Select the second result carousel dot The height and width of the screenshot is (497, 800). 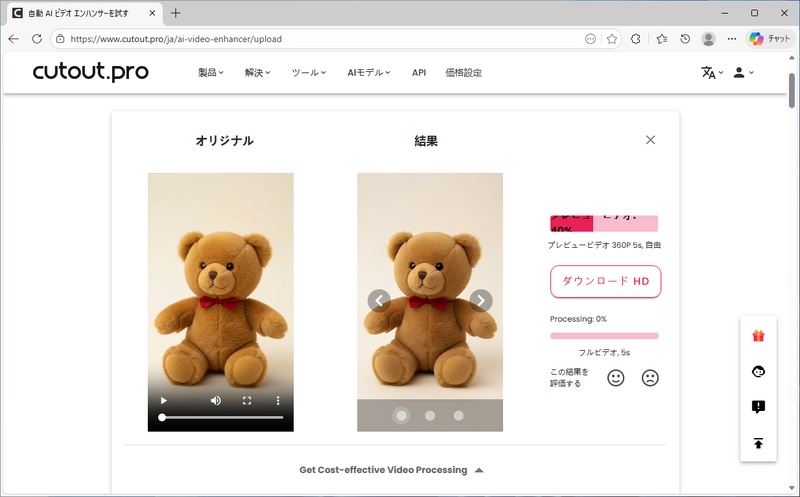coord(430,416)
